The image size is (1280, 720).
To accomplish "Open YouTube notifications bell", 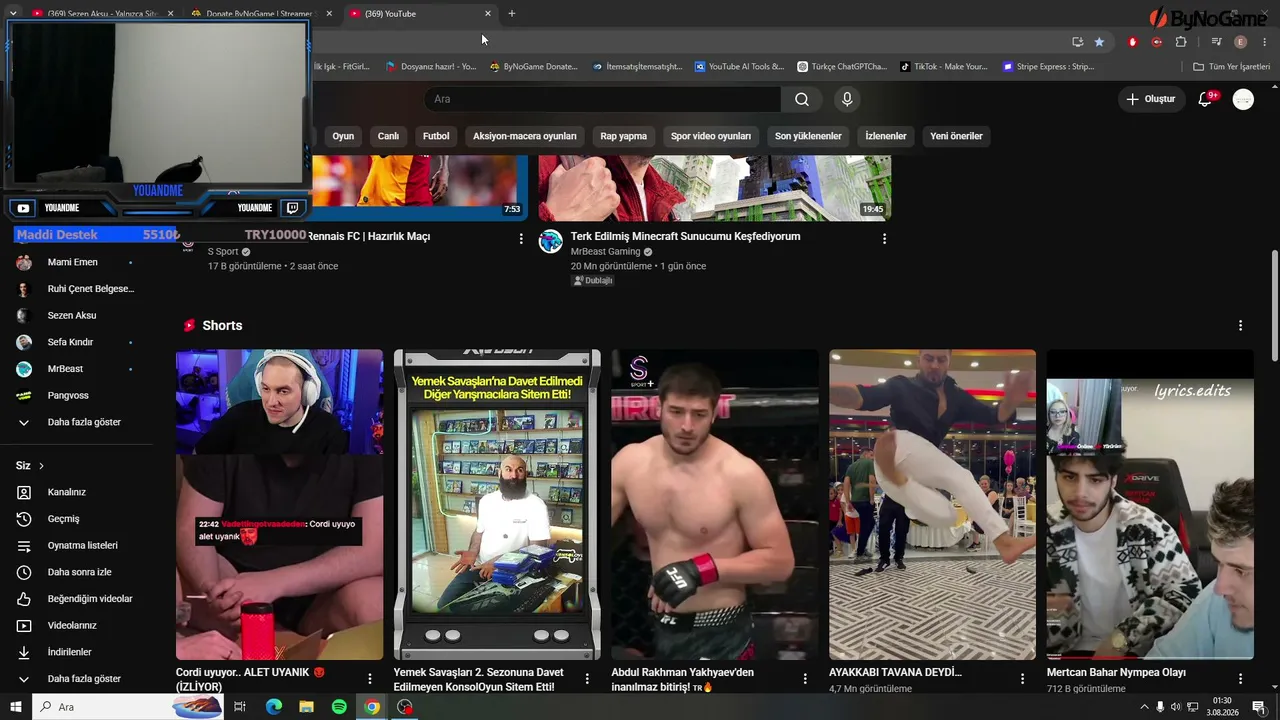I will click(1205, 99).
